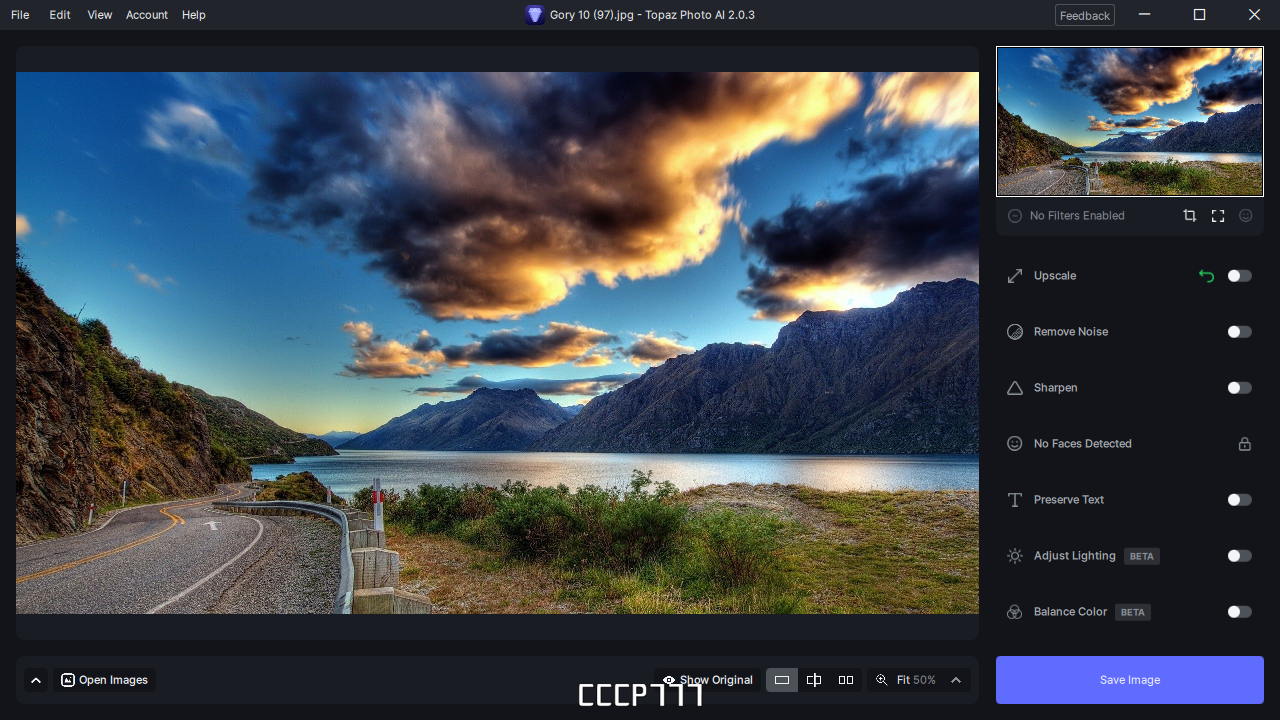Click the lock icon on No Faces Detected

click(x=1245, y=443)
